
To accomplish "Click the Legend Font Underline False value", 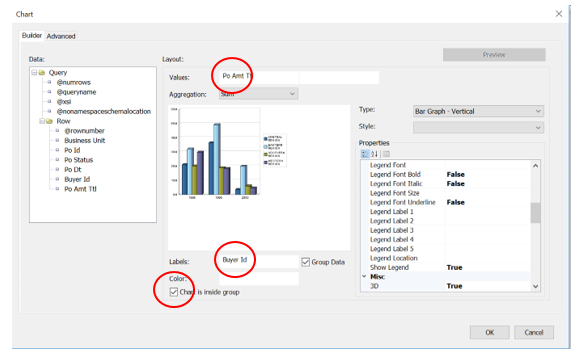I will click(x=455, y=202).
